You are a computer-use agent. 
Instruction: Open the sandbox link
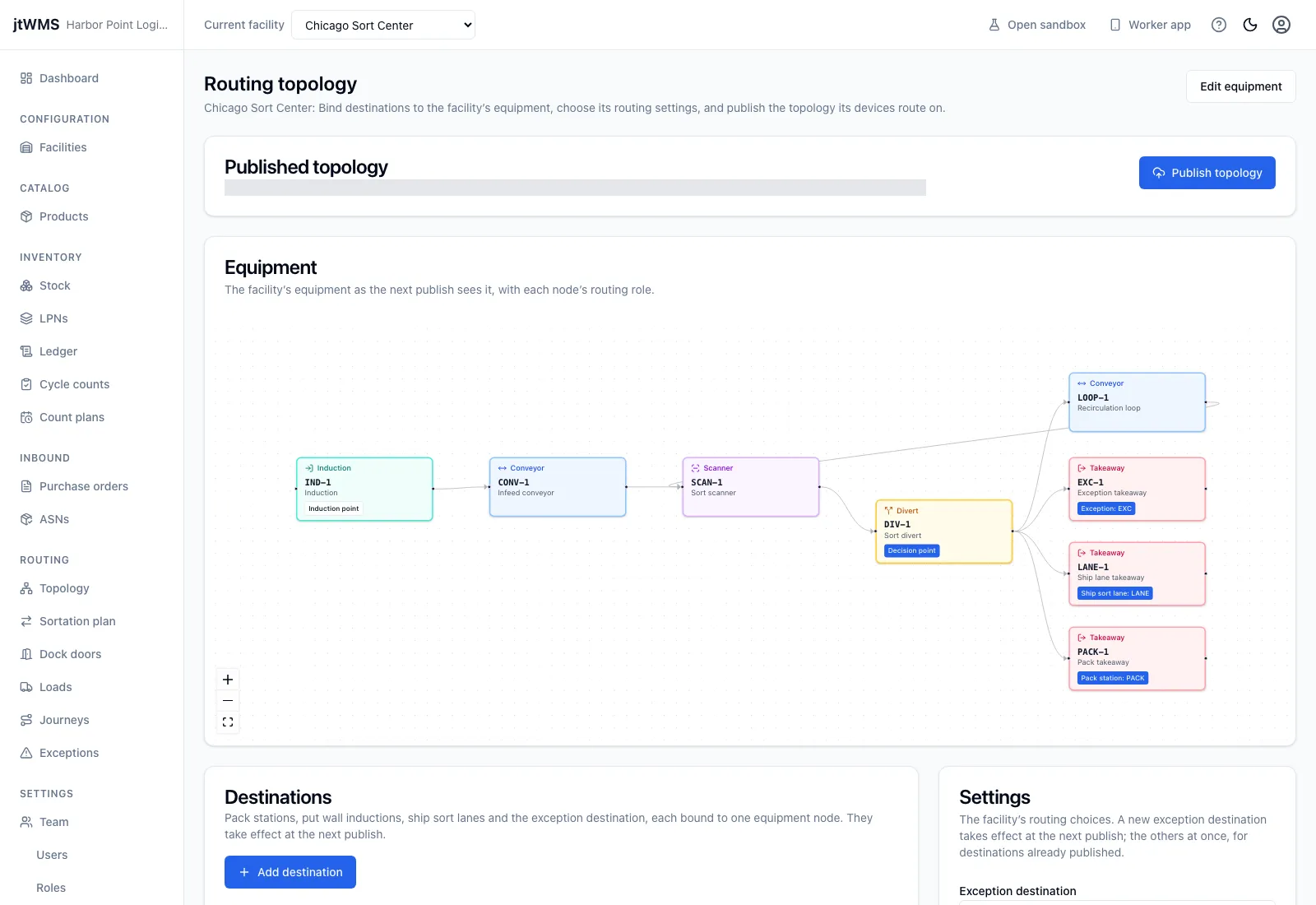click(1036, 25)
